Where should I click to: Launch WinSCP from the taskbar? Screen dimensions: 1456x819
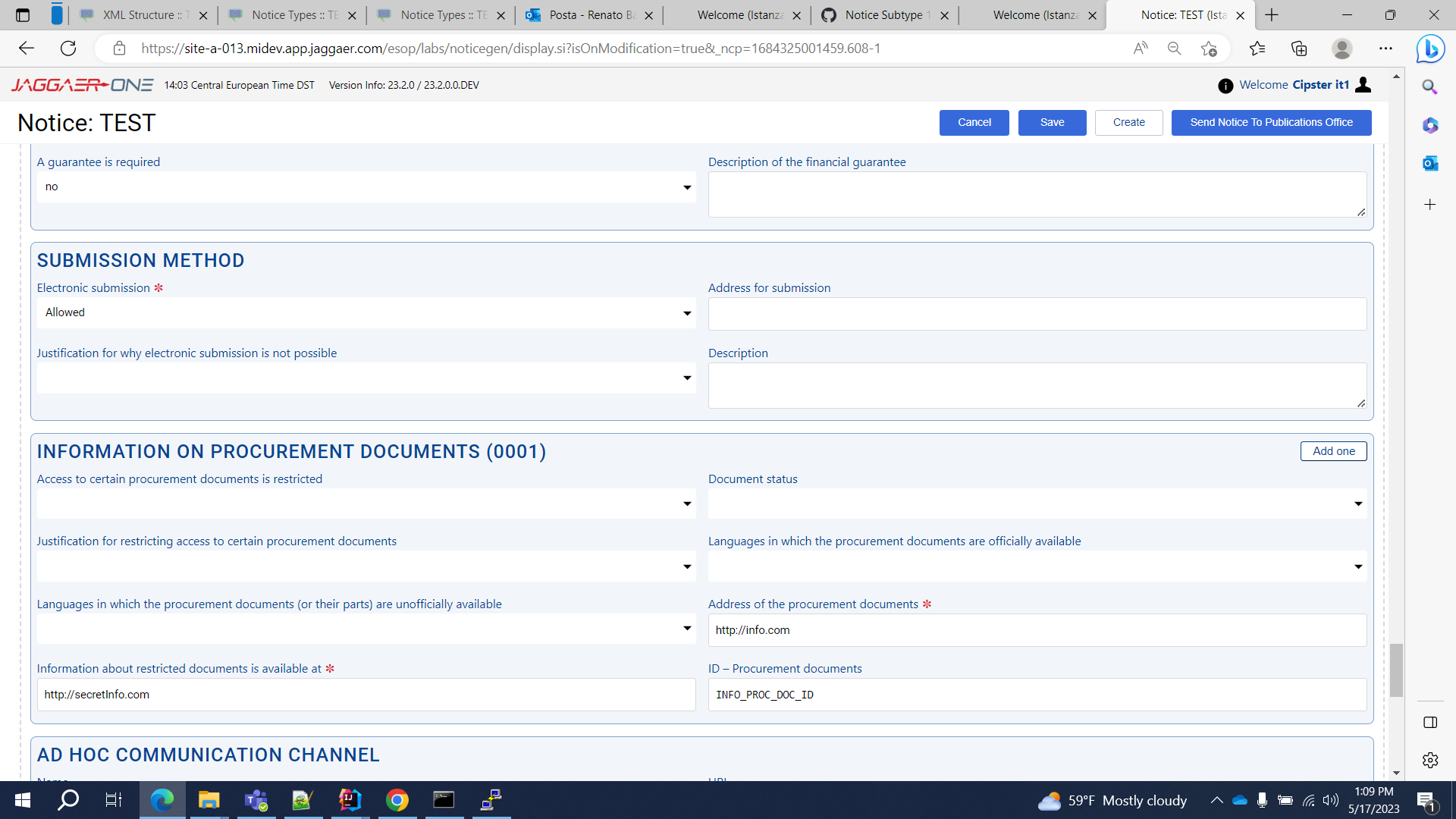491,800
